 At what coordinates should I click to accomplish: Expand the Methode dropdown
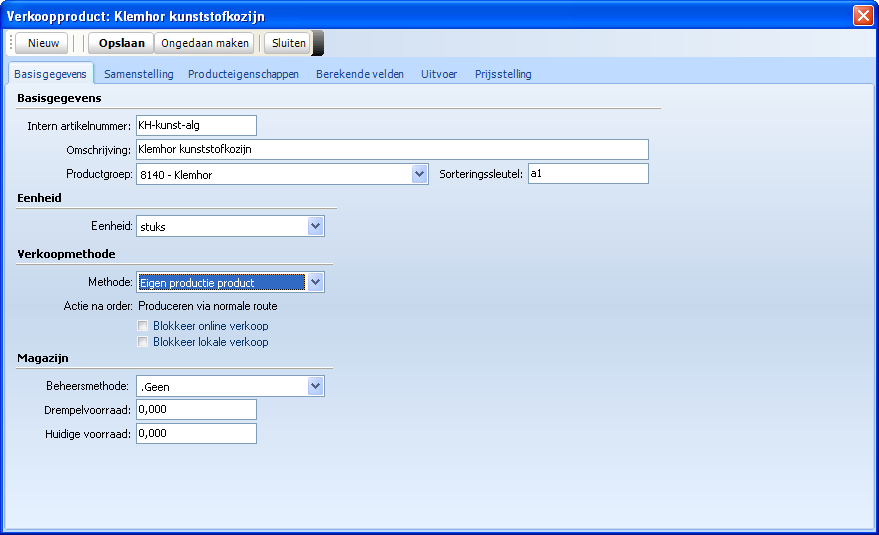[316, 282]
